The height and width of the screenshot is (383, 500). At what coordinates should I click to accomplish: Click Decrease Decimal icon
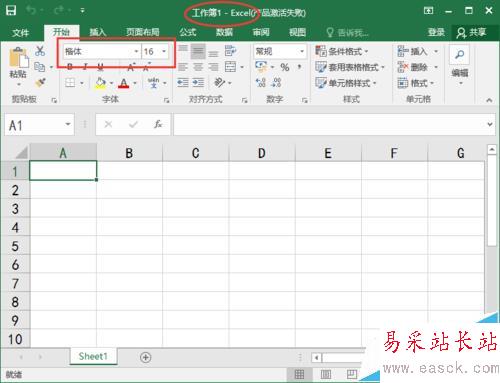tap(277, 82)
